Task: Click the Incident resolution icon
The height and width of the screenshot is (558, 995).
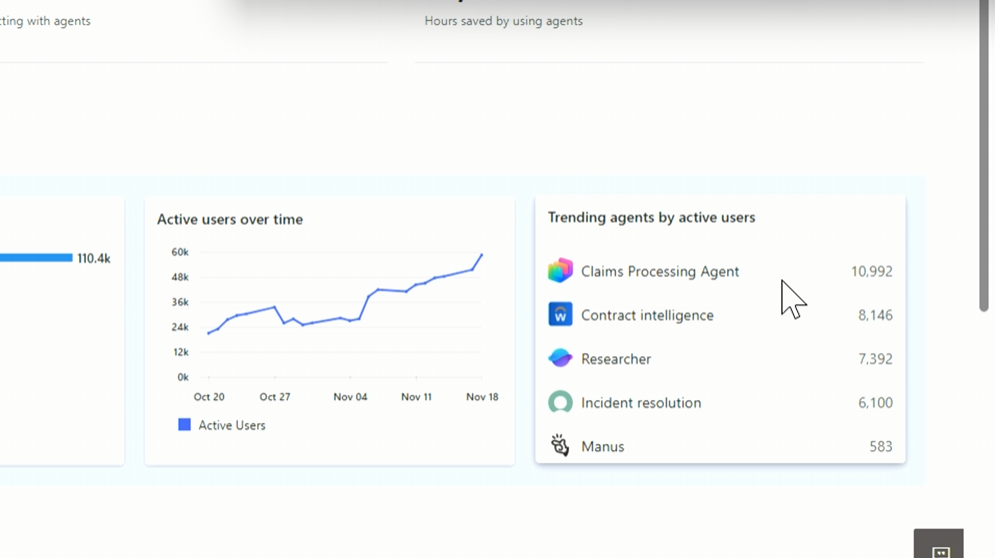Action: (x=560, y=402)
